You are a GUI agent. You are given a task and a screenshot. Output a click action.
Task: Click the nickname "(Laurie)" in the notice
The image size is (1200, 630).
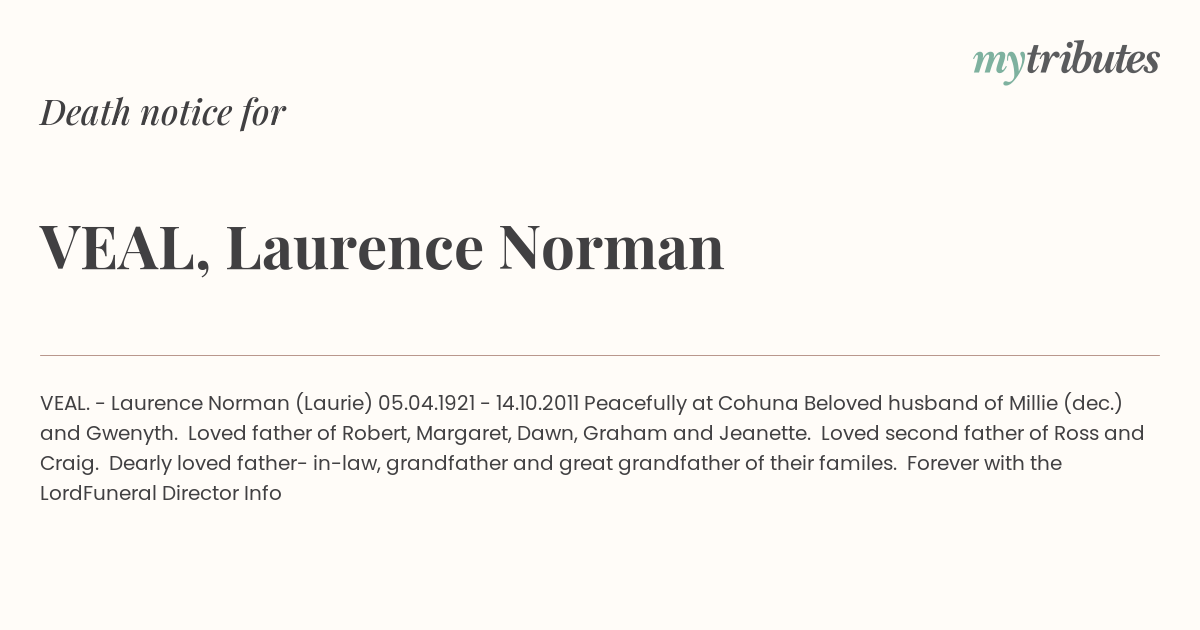click(x=333, y=404)
